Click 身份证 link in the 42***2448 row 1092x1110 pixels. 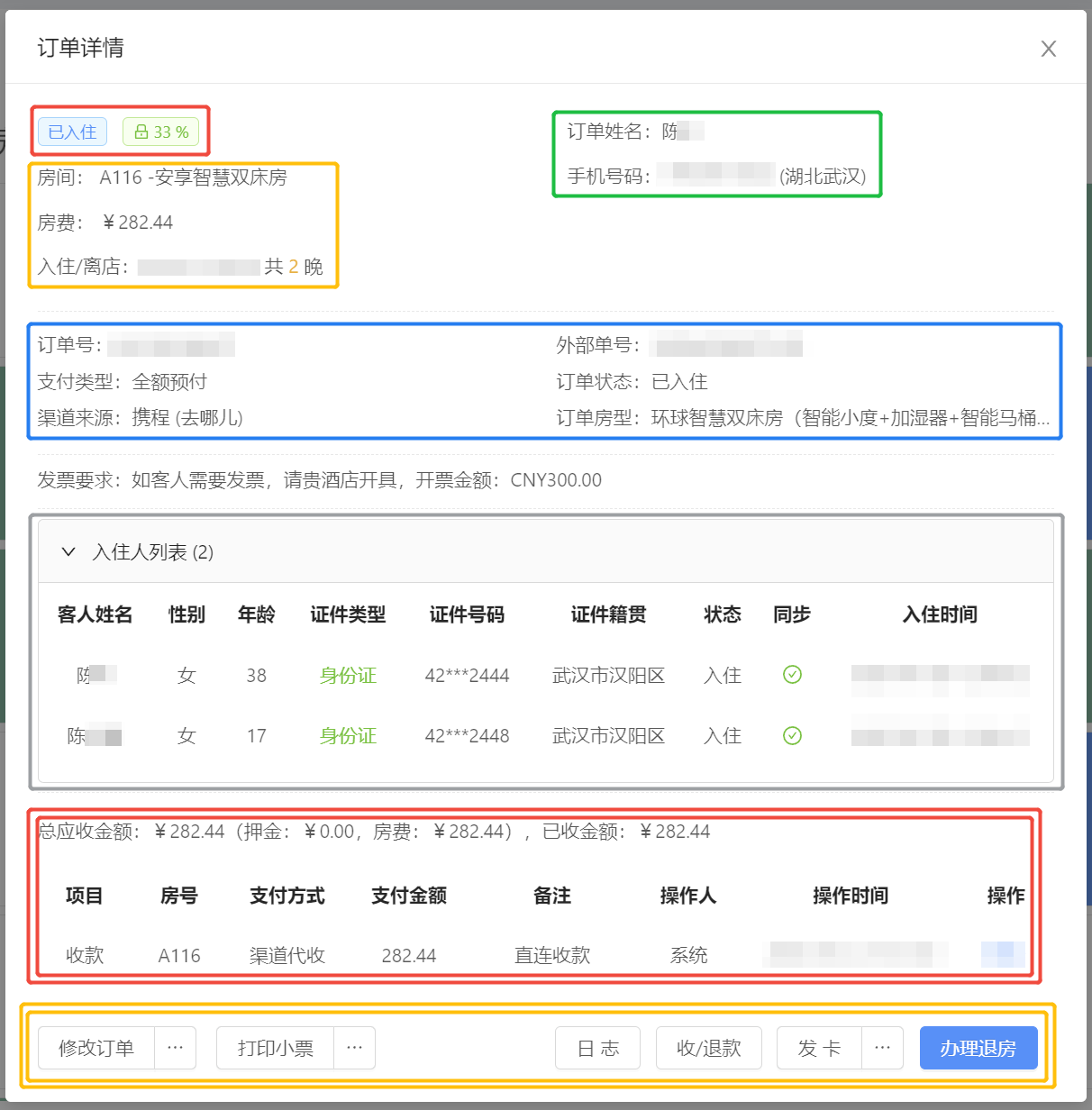click(348, 736)
